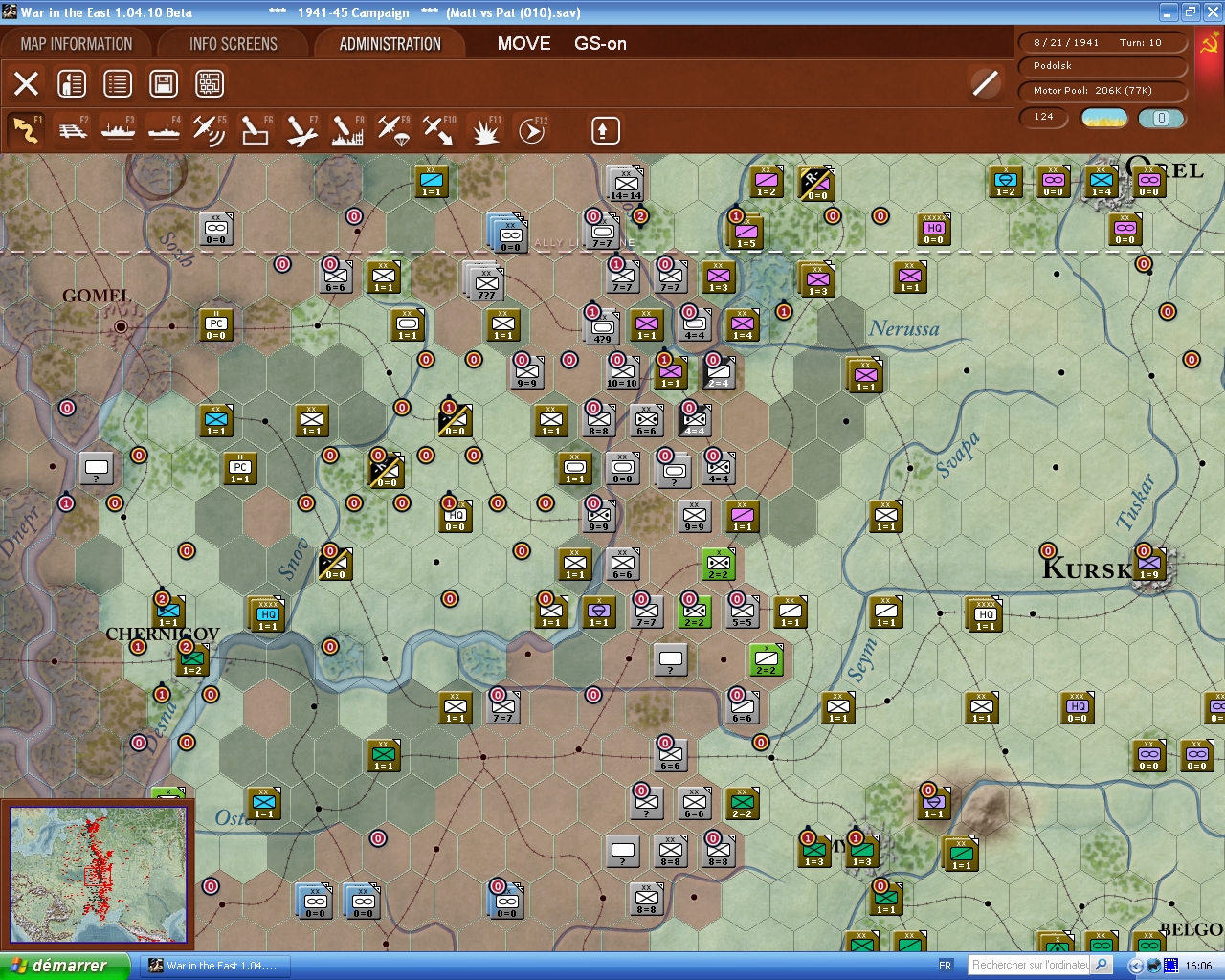Open the MAP INFORMATION tab
The image size is (1225, 980).
click(77, 44)
